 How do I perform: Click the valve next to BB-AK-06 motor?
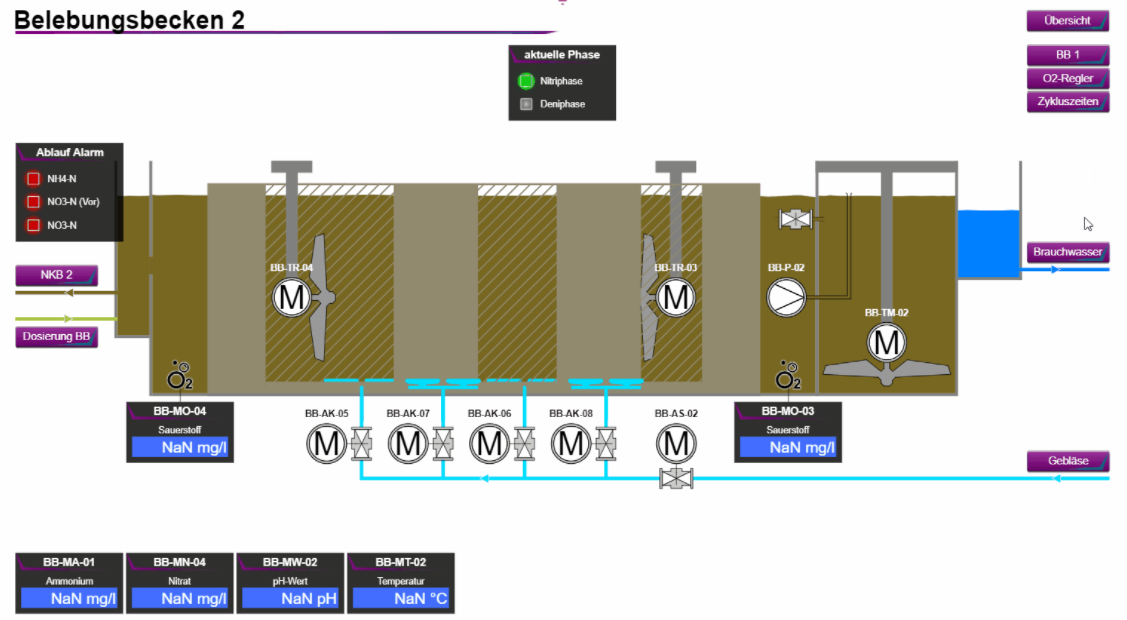point(523,443)
